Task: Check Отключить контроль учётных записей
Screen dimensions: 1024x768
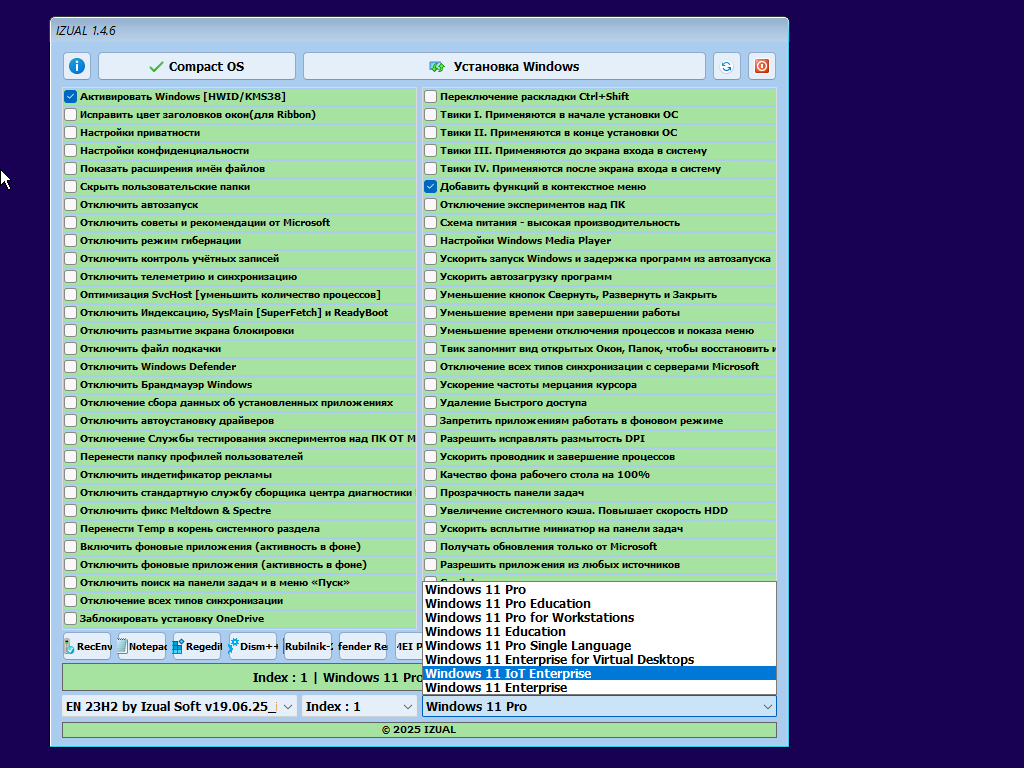Action: click(71, 259)
